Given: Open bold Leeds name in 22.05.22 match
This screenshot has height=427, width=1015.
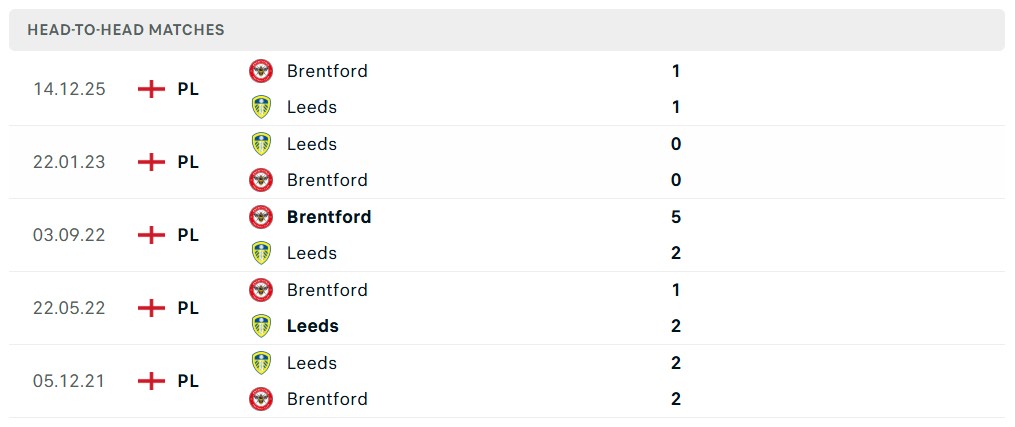Looking at the screenshot, I should 313,326.
